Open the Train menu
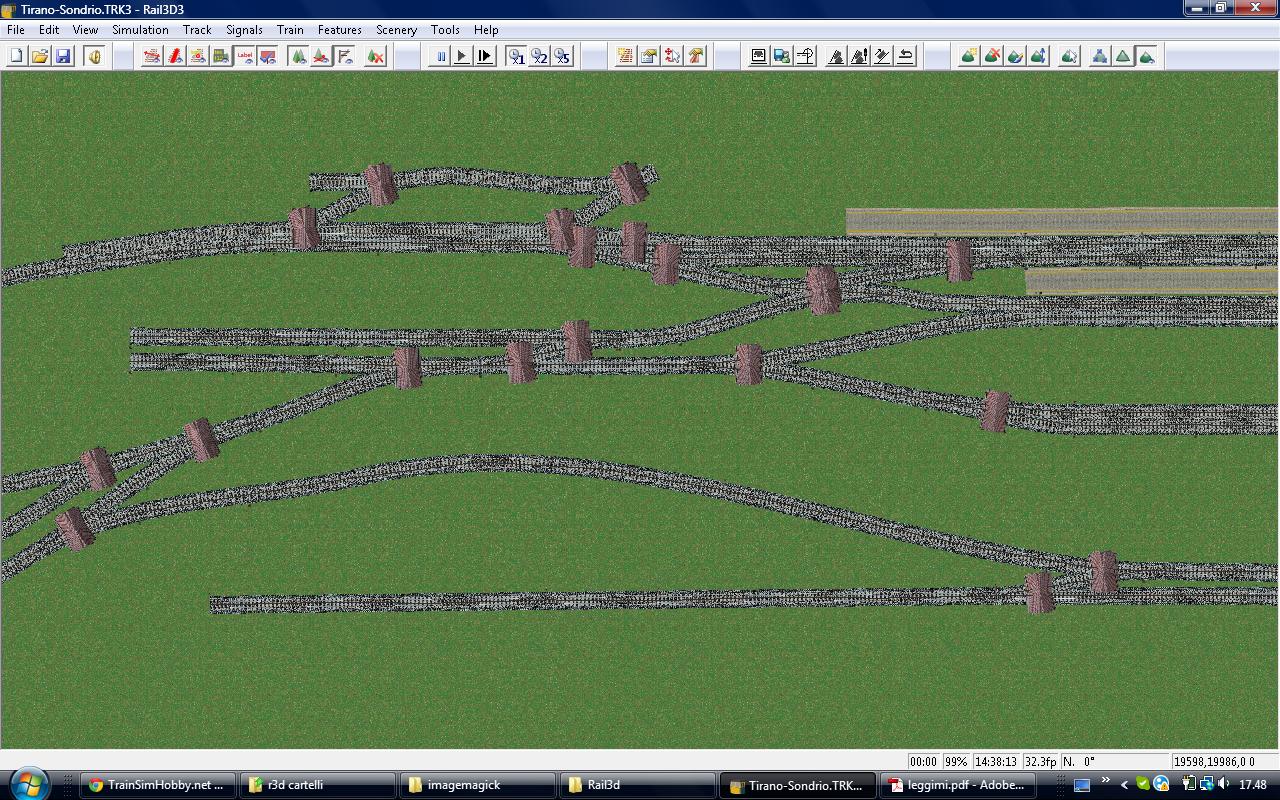The image size is (1280, 800). point(290,30)
